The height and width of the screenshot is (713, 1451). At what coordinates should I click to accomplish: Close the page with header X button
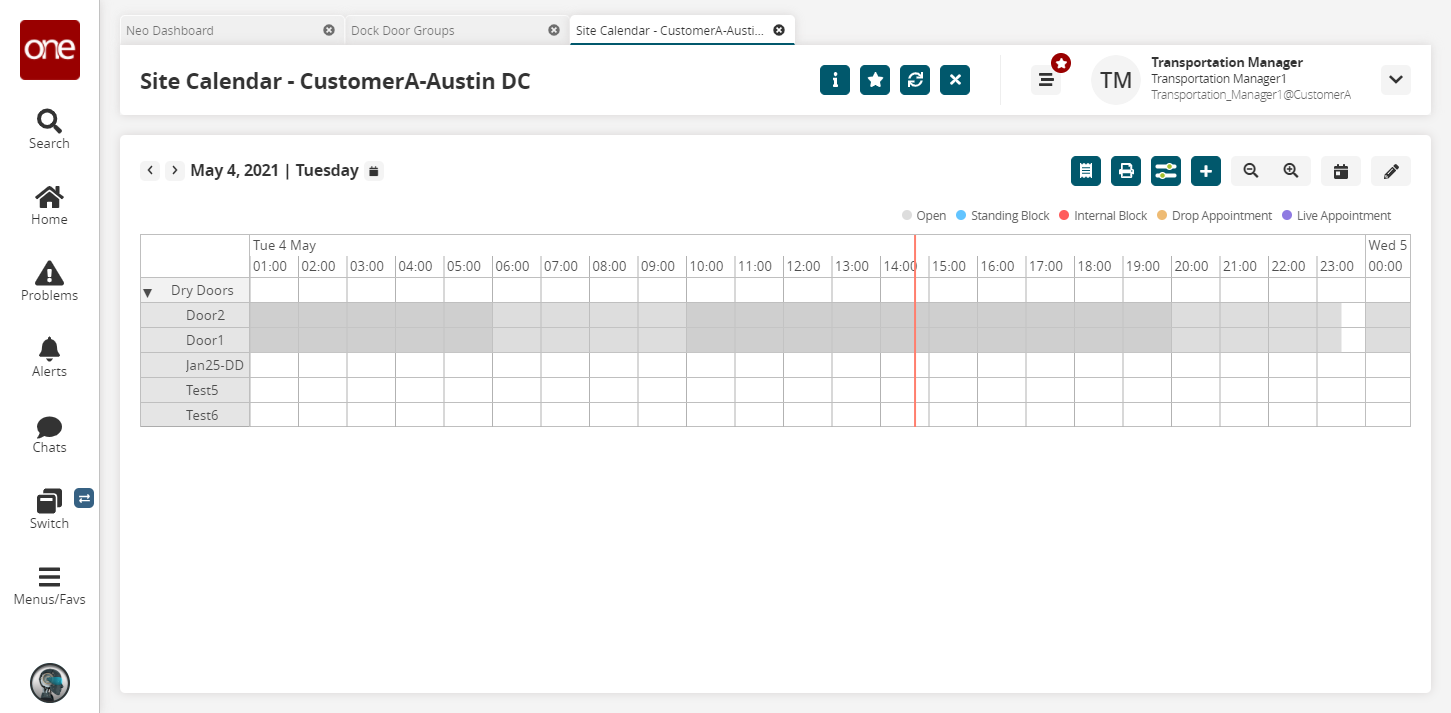coord(955,80)
